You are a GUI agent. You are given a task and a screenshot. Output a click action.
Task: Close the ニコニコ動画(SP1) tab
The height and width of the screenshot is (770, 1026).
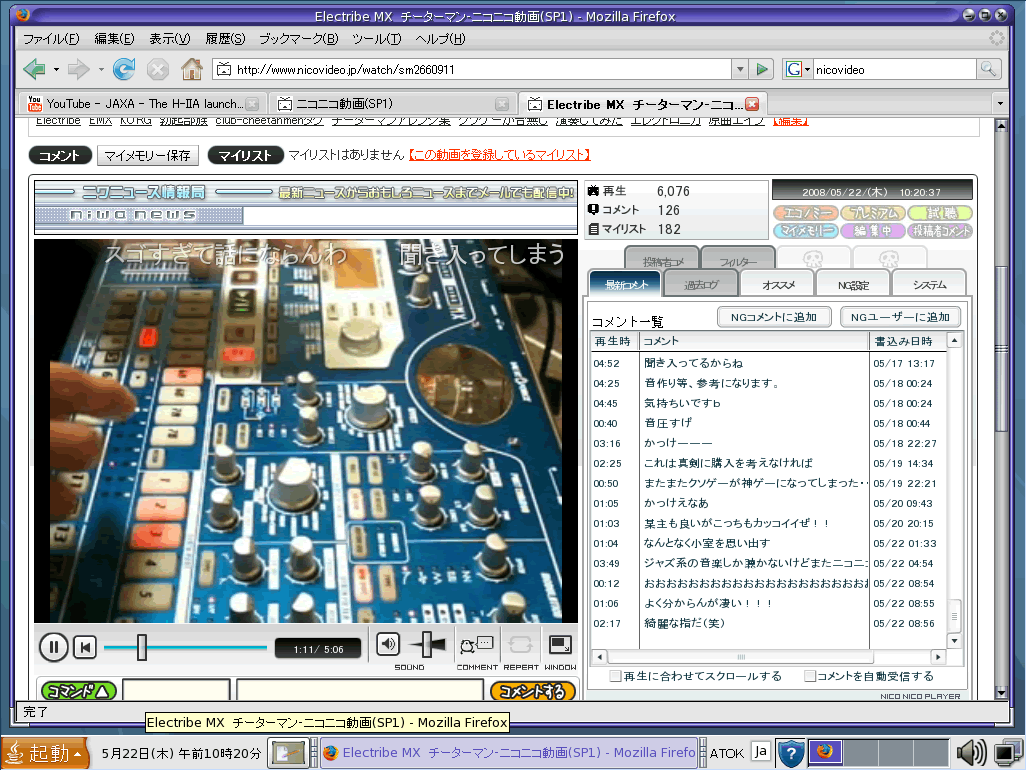click(x=502, y=104)
